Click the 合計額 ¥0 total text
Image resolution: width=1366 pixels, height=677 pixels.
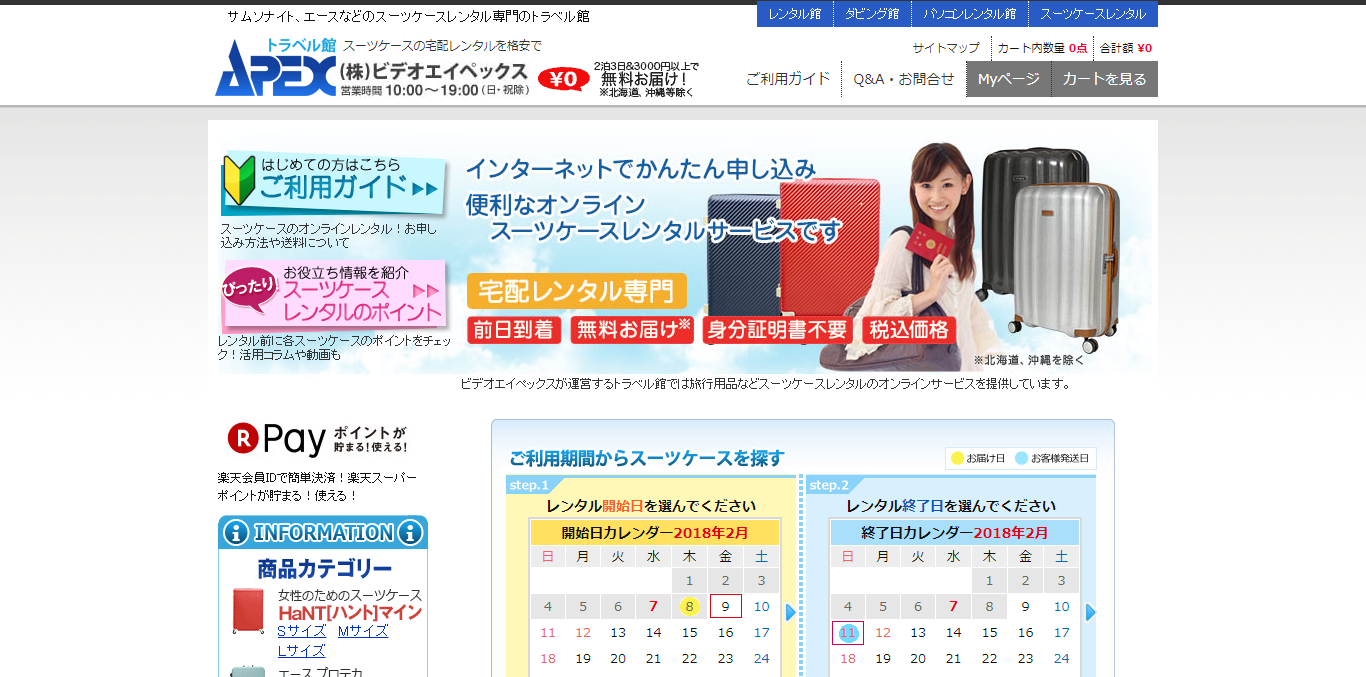pyautogui.click(x=1126, y=48)
